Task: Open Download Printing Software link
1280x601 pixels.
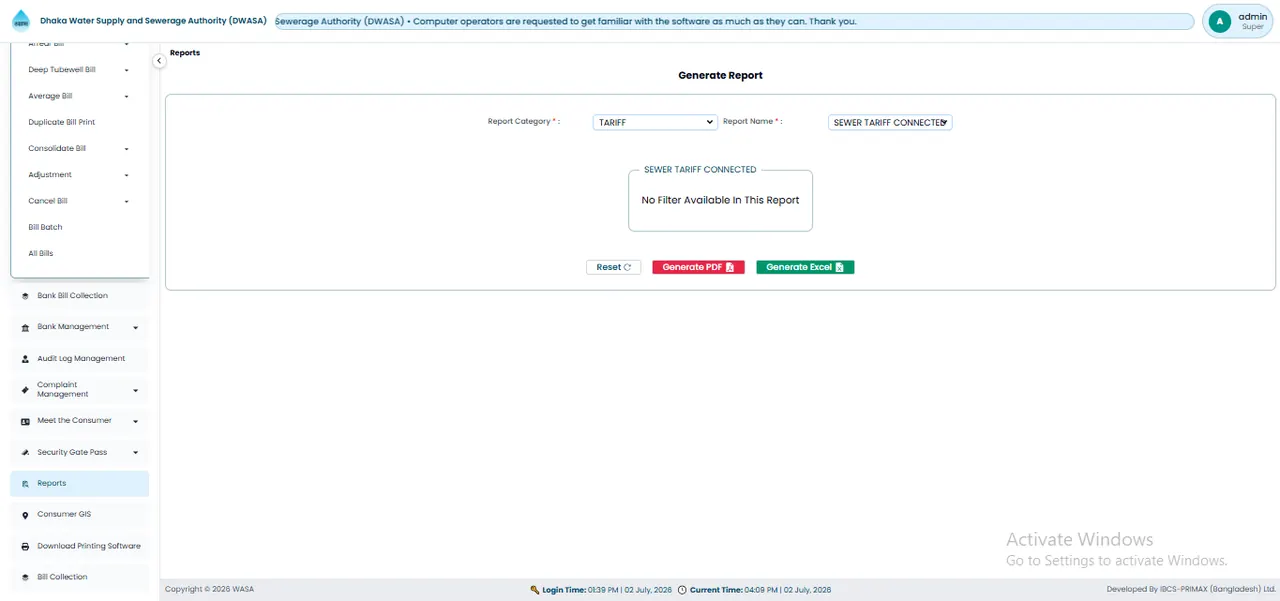Action: coord(89,546)
